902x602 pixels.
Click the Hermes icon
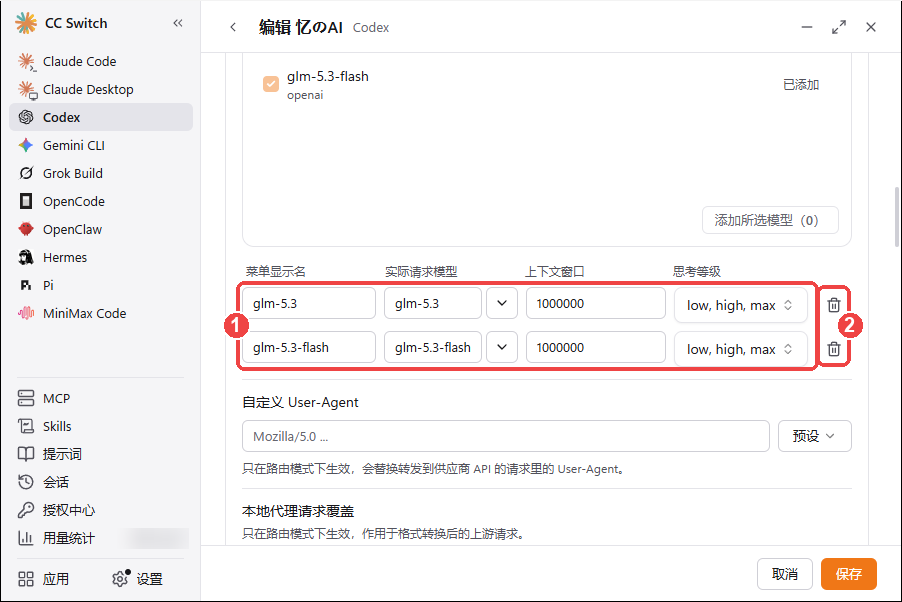pyautogui.click(x=26, y=257)
